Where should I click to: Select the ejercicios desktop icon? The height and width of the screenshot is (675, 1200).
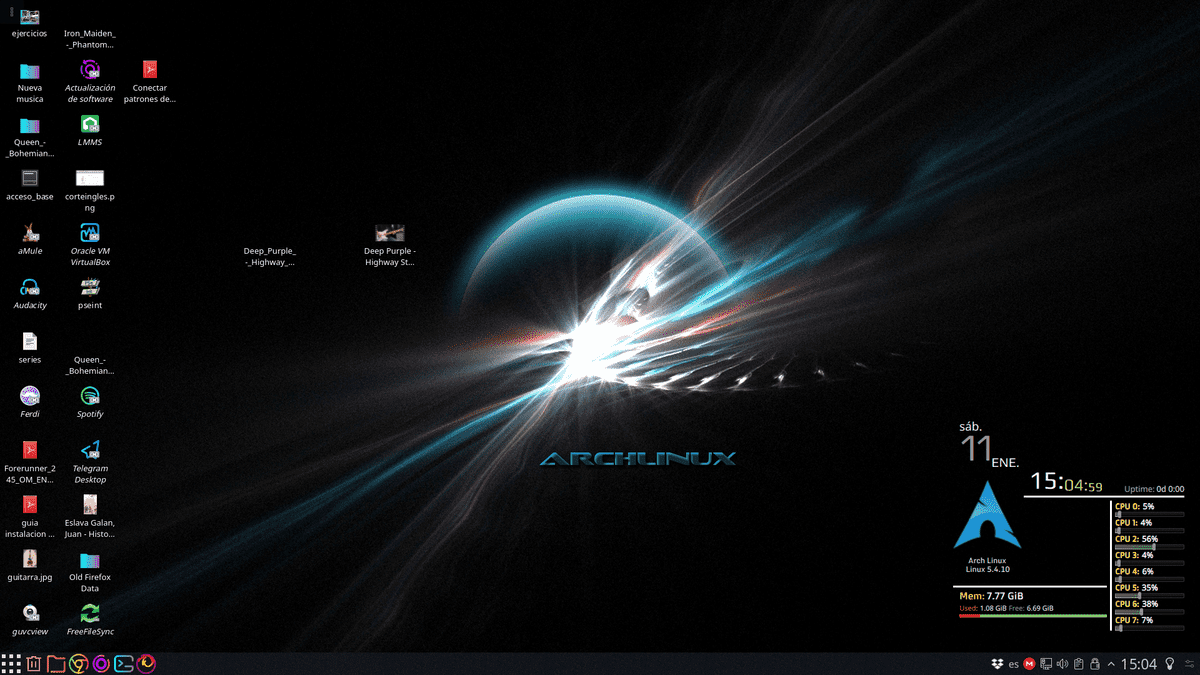tap(30, 22)
